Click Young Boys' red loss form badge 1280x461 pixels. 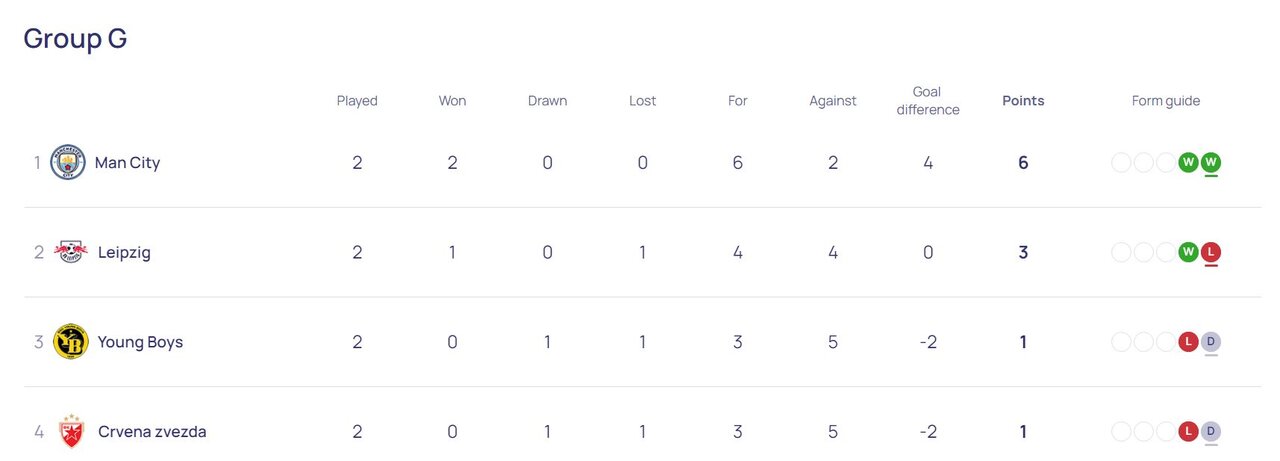(x=1188, y=342)
